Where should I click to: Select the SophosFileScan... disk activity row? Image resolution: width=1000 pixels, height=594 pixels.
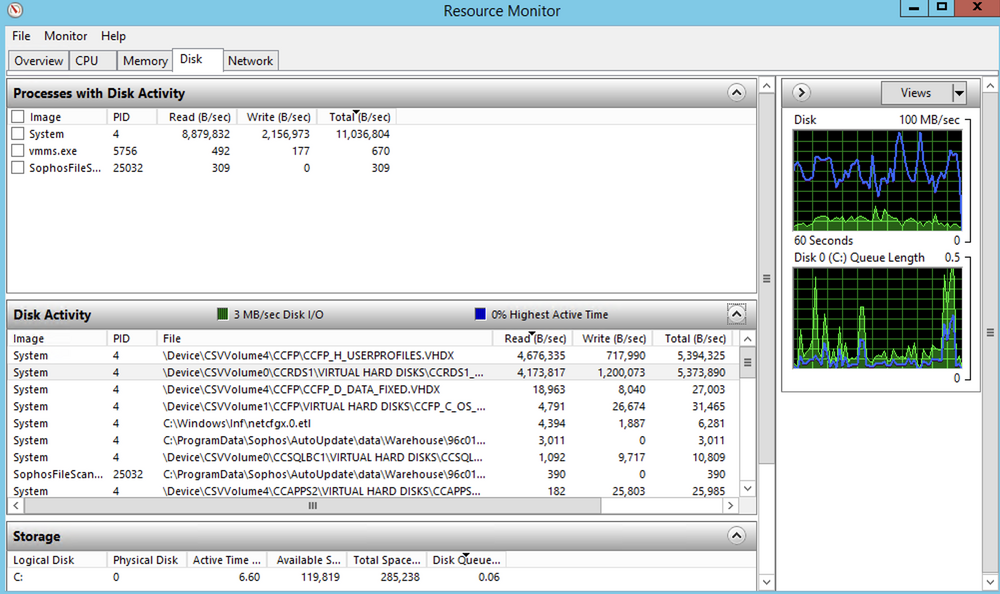tap(373, 474)
